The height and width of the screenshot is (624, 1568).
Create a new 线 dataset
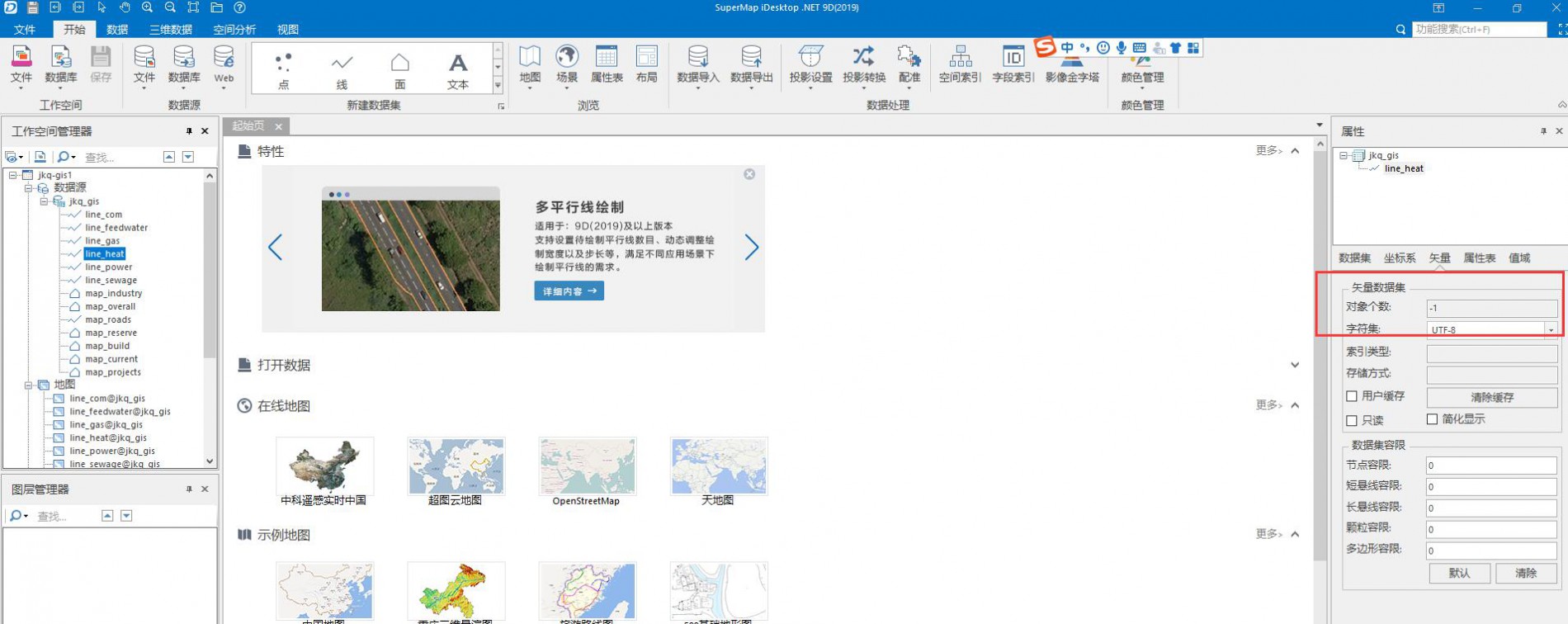point(342,69)
